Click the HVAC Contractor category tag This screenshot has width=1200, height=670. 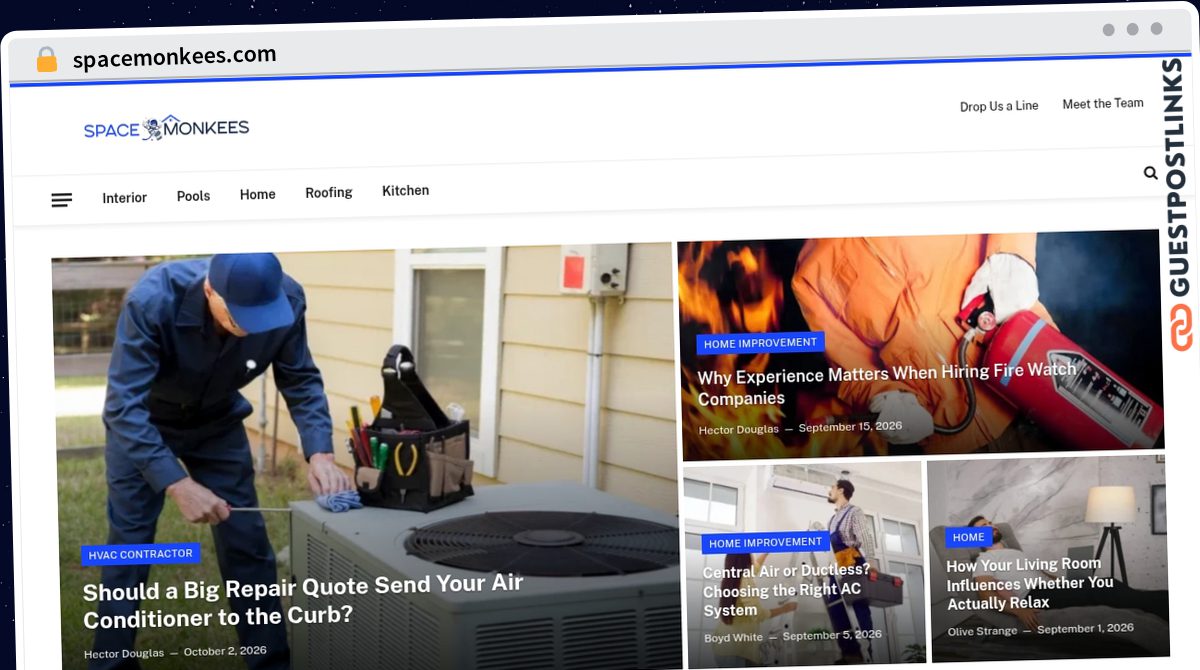(x=140, y=554)
